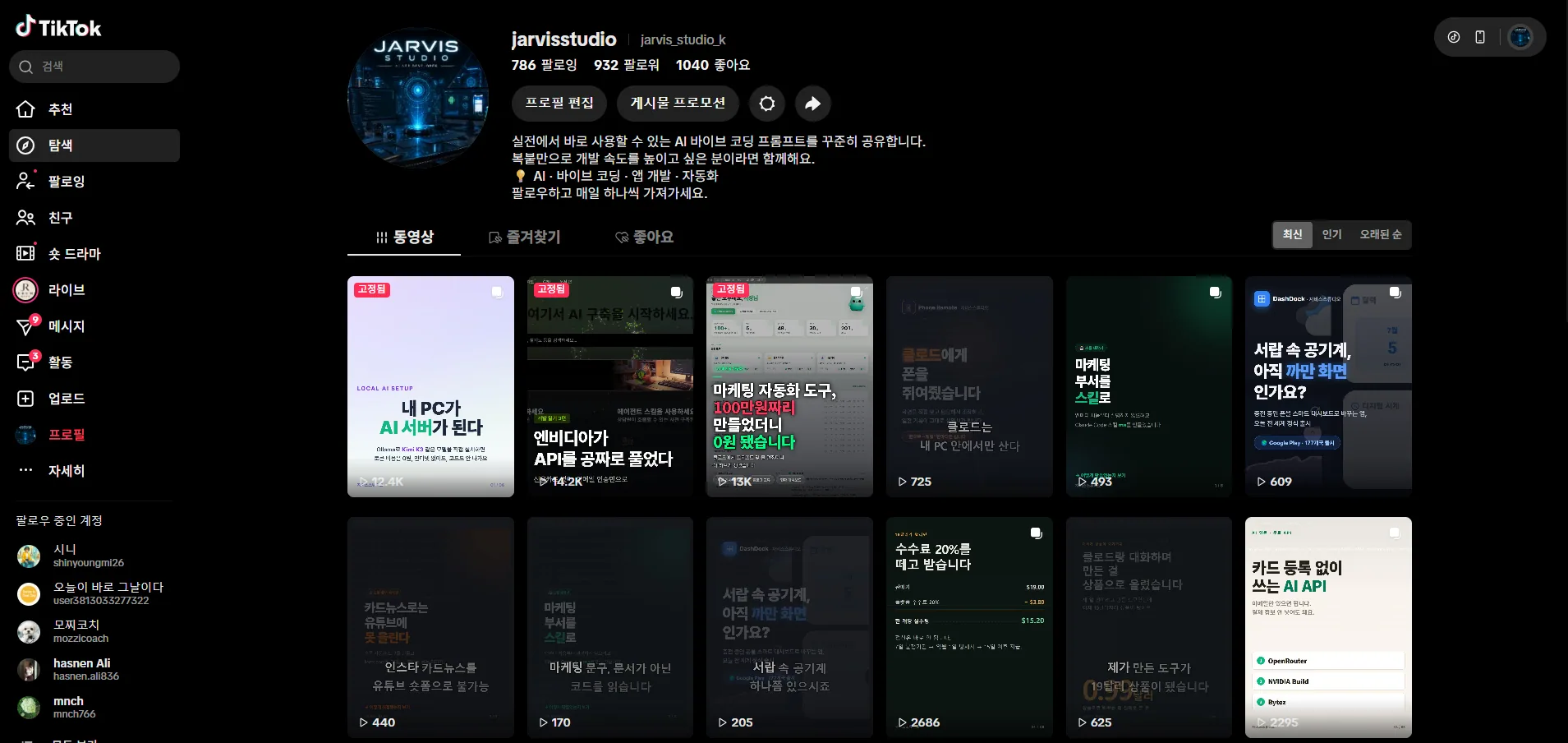Screen dimensions: 1568x743
Task: Sort videos by 인기
Action: click(1331, 234)
